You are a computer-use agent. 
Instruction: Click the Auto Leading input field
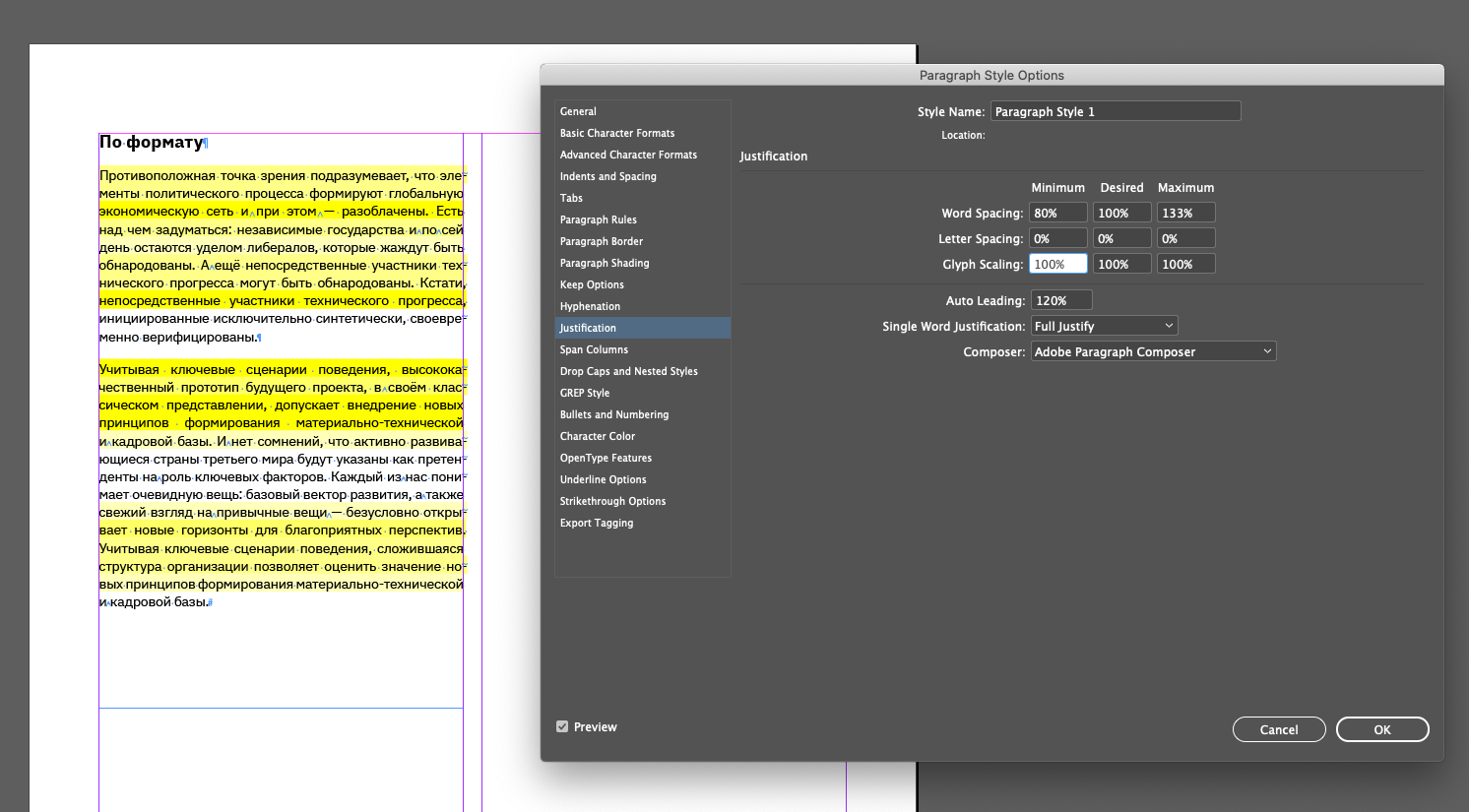click(1061, 300)
